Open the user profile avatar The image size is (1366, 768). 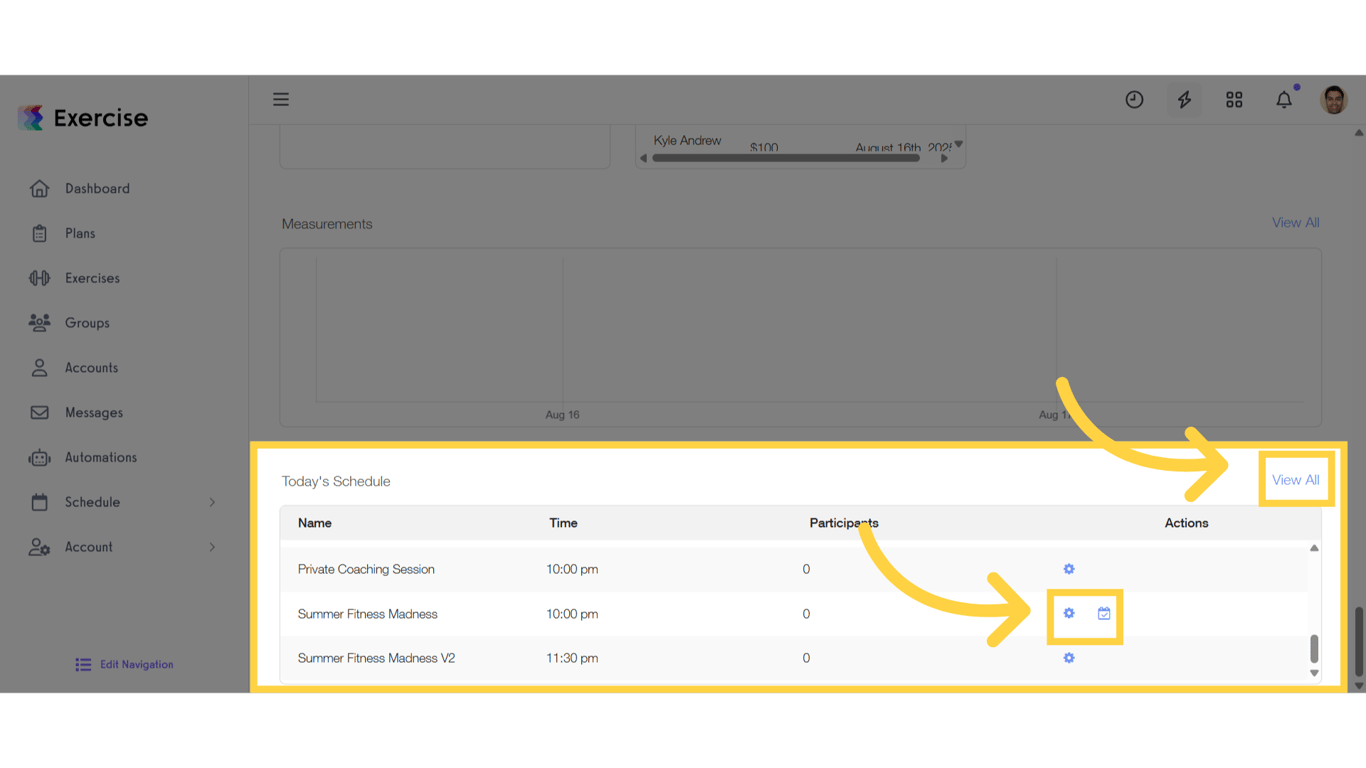point(1334,100)
